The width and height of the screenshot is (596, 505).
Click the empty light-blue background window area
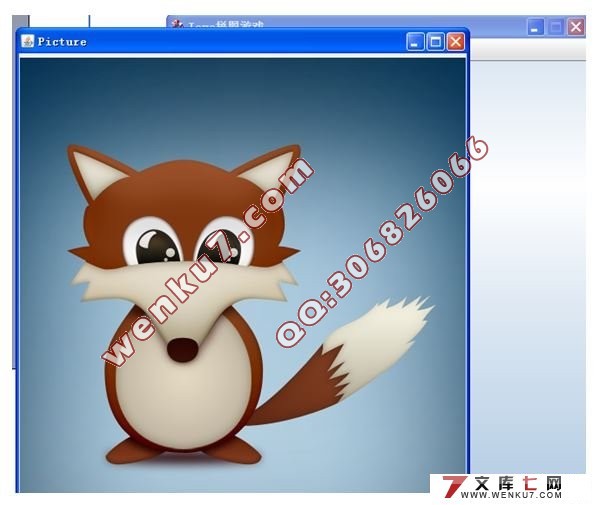pyautogui.click(x=528, y=266)
